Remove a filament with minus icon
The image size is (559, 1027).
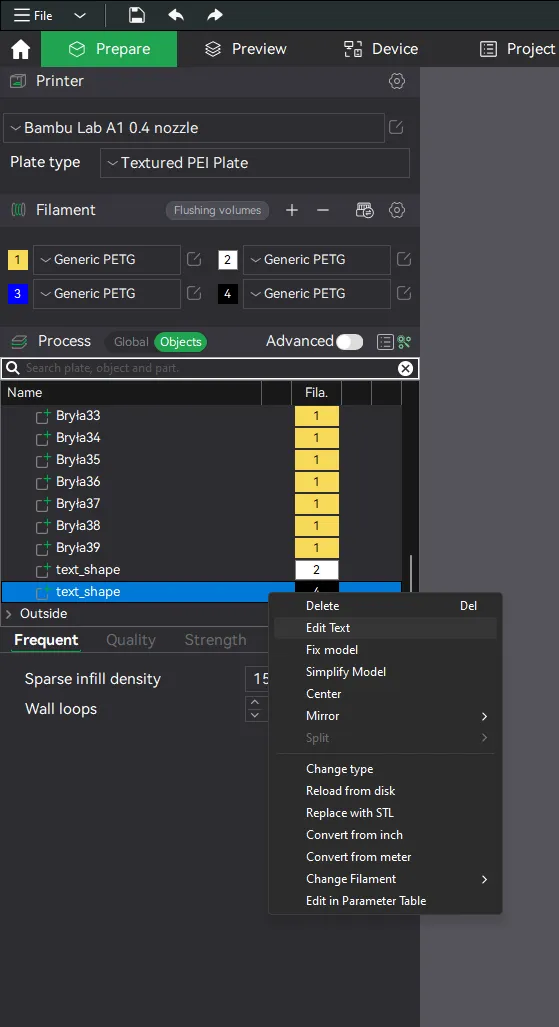[322, 210]
